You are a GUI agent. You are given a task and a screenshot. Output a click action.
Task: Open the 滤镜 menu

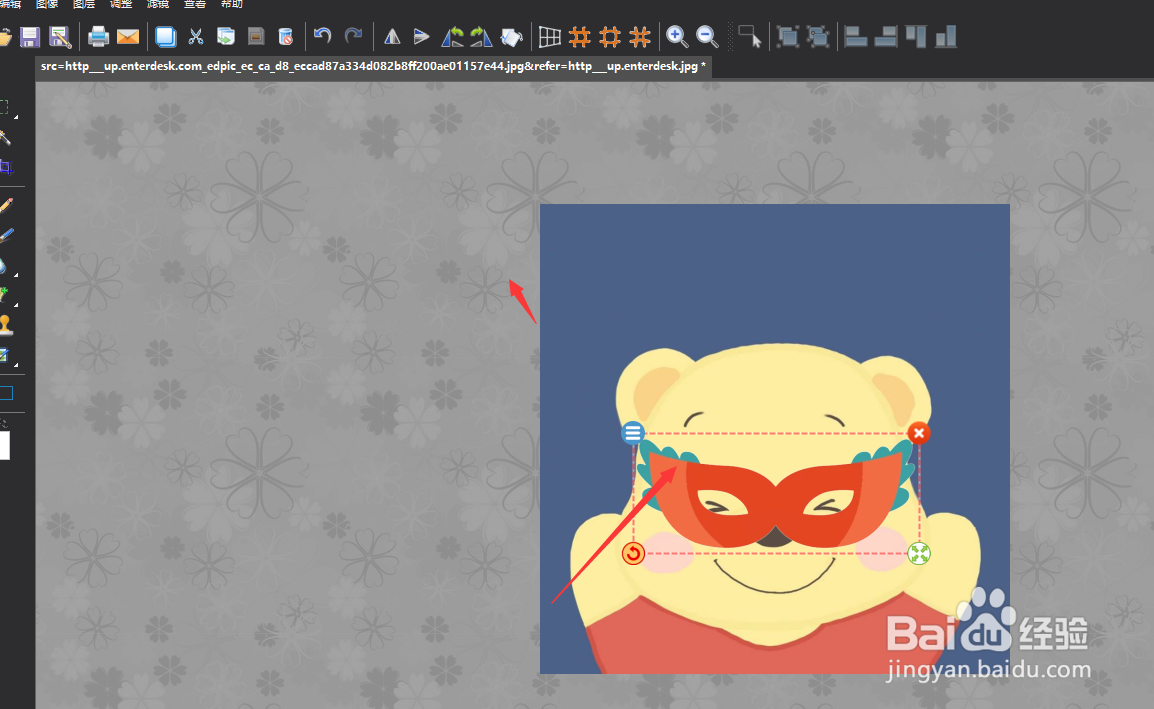157,4
